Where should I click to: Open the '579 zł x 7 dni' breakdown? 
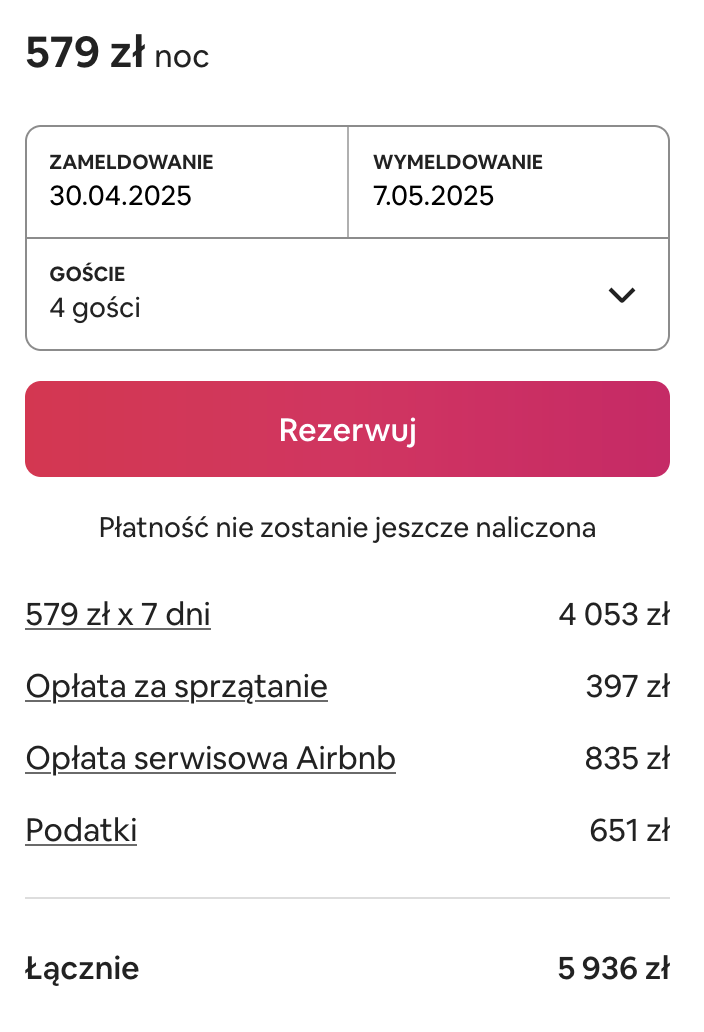(118, 614)
